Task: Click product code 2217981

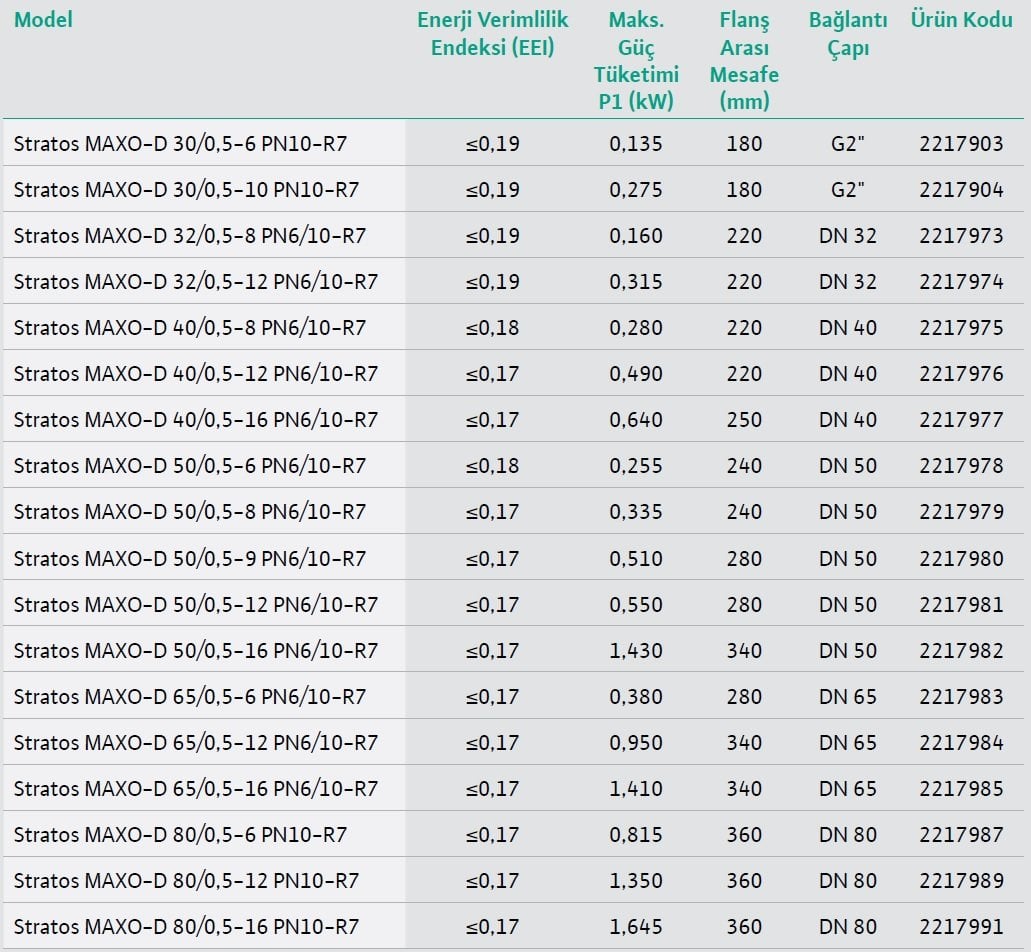Action: (961, 604)
